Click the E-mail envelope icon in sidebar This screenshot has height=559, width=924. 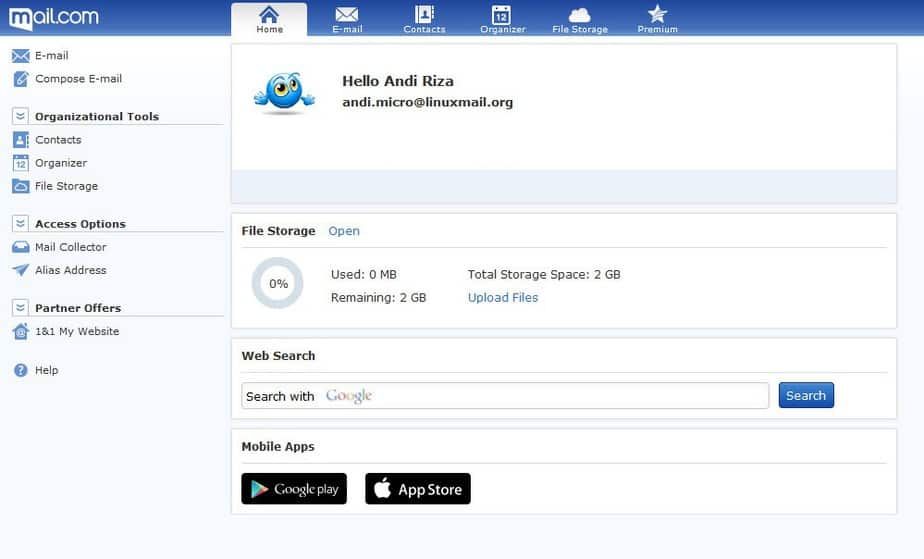(20, 56)
